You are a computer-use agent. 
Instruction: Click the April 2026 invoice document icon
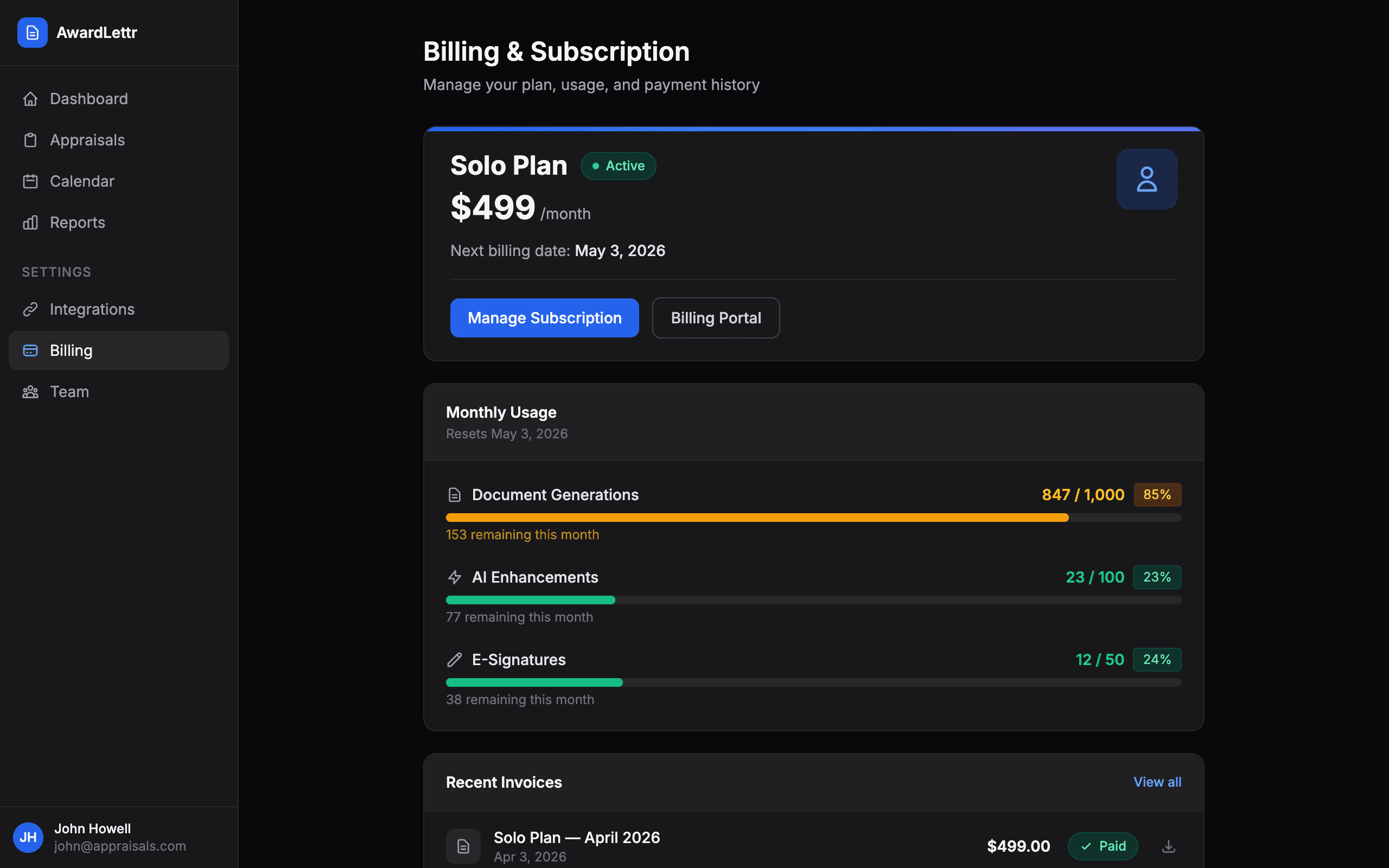click(463, 846)
